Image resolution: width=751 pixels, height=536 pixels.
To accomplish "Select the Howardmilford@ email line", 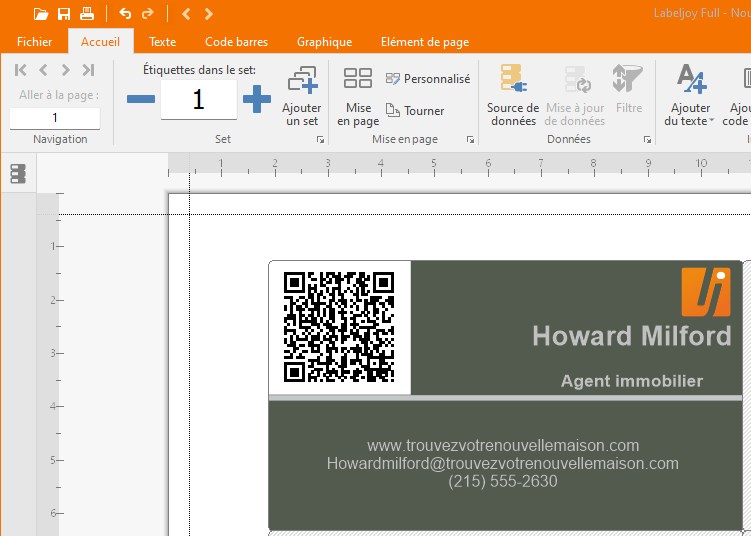I will pos(503,463).
